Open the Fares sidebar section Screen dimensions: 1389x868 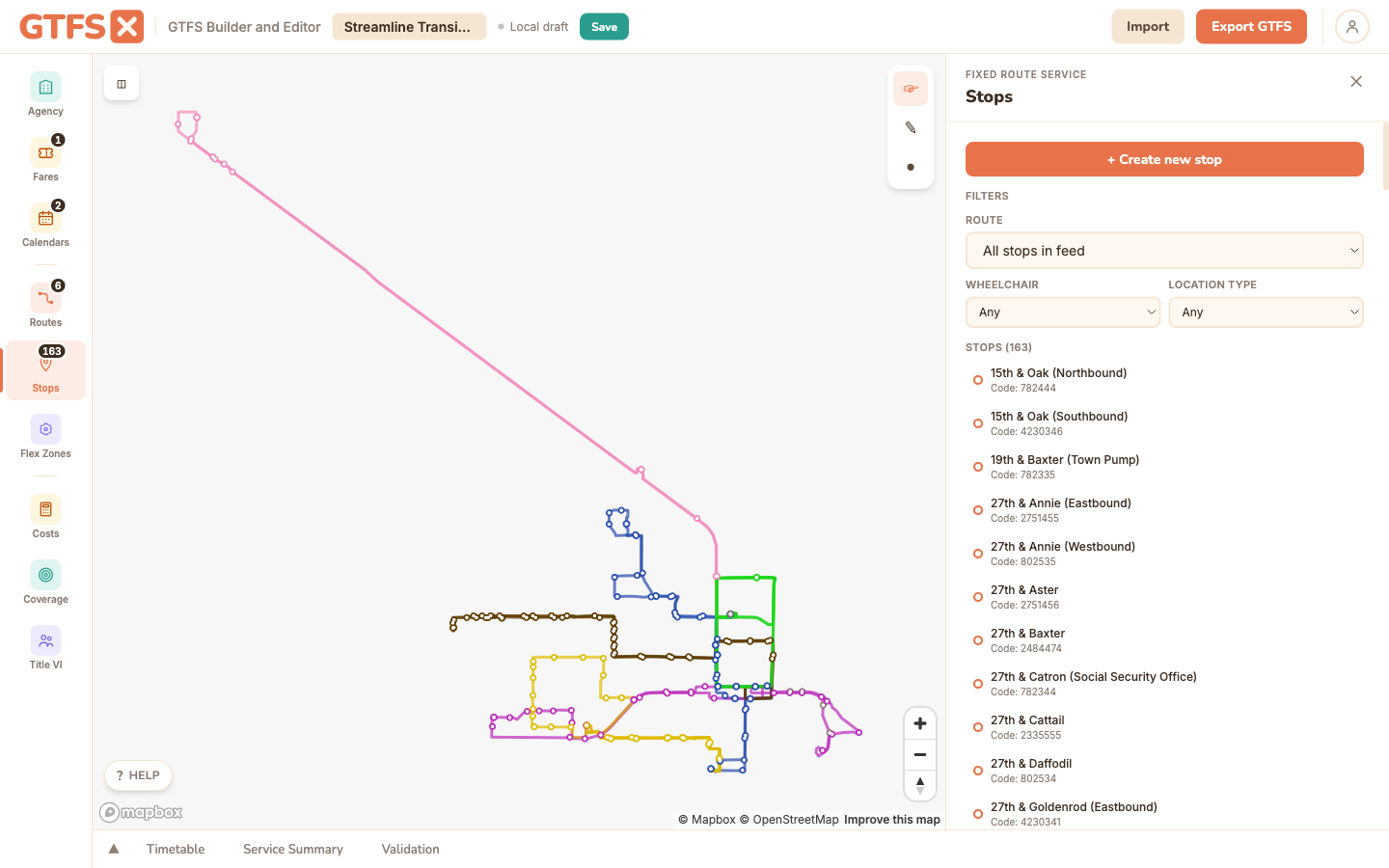coord(45,160)
